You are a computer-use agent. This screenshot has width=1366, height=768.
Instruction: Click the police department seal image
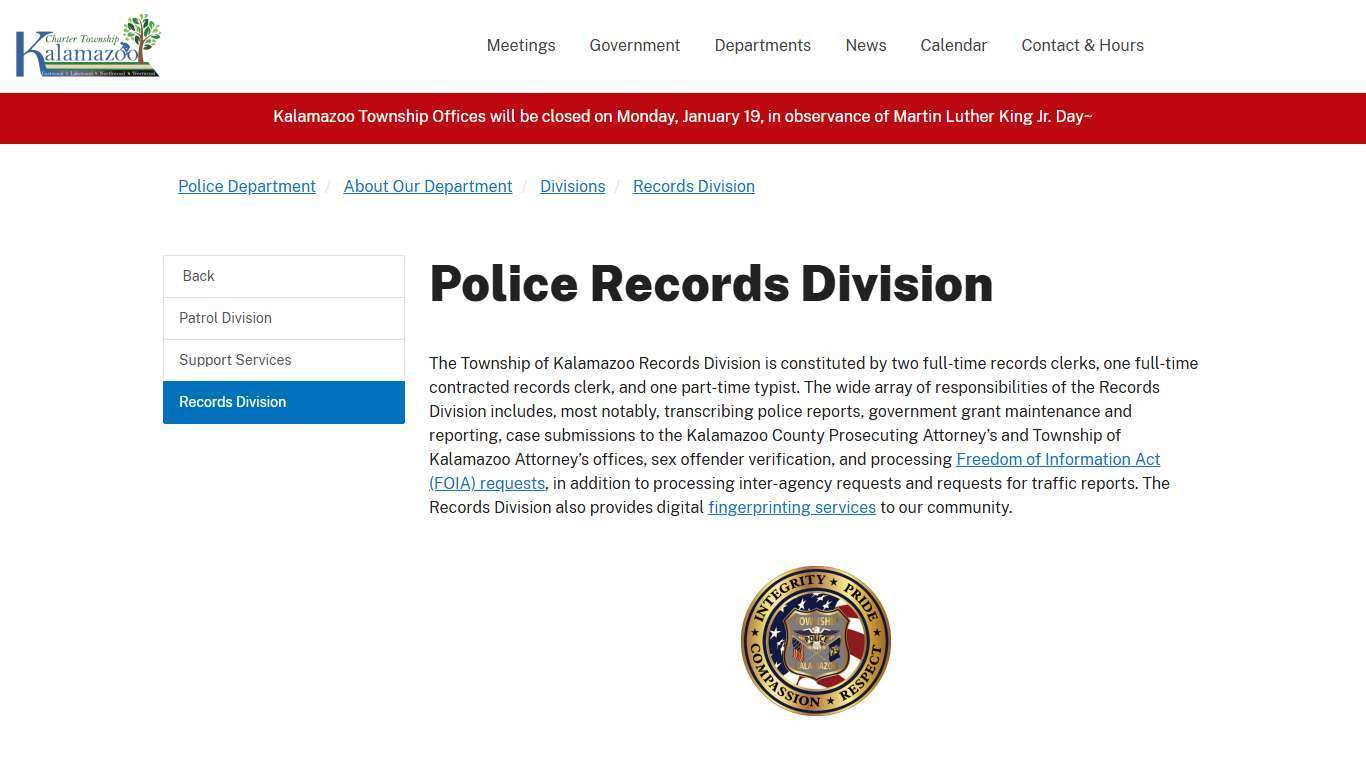815,640
